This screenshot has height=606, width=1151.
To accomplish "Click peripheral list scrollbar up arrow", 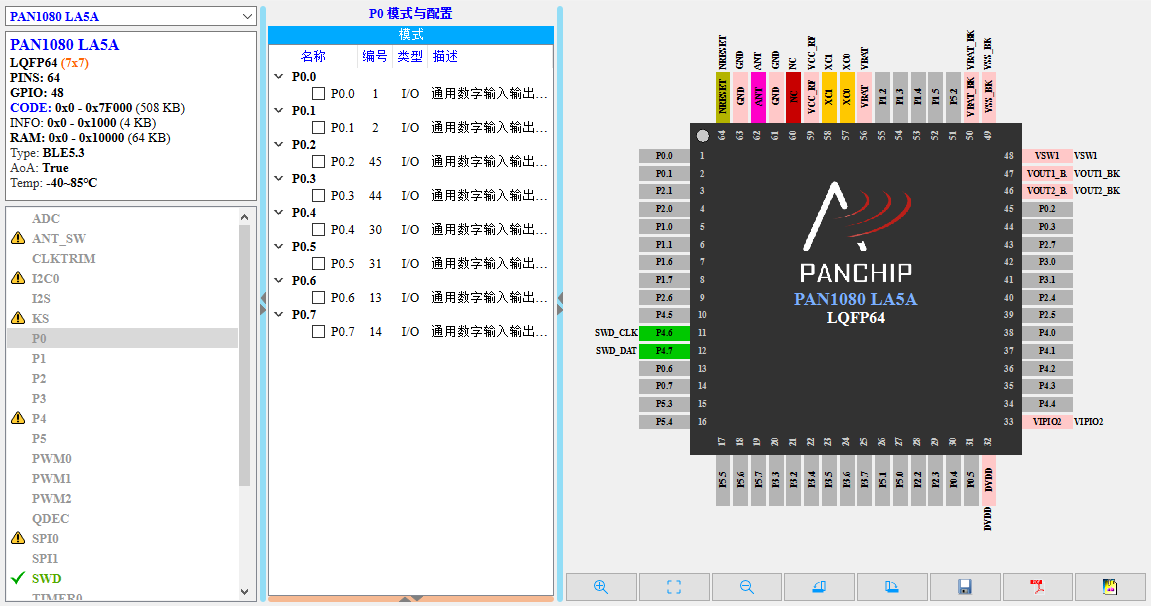I will [x=244, y=217].
